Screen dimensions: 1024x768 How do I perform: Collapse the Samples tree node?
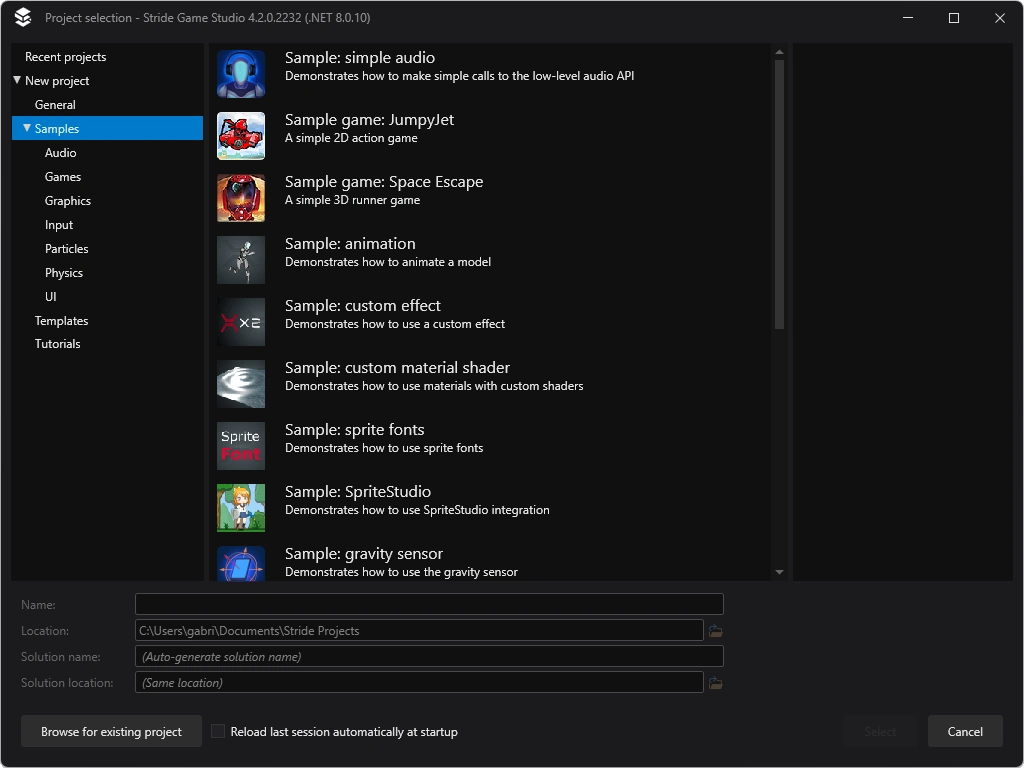click(x=27, y=128)
